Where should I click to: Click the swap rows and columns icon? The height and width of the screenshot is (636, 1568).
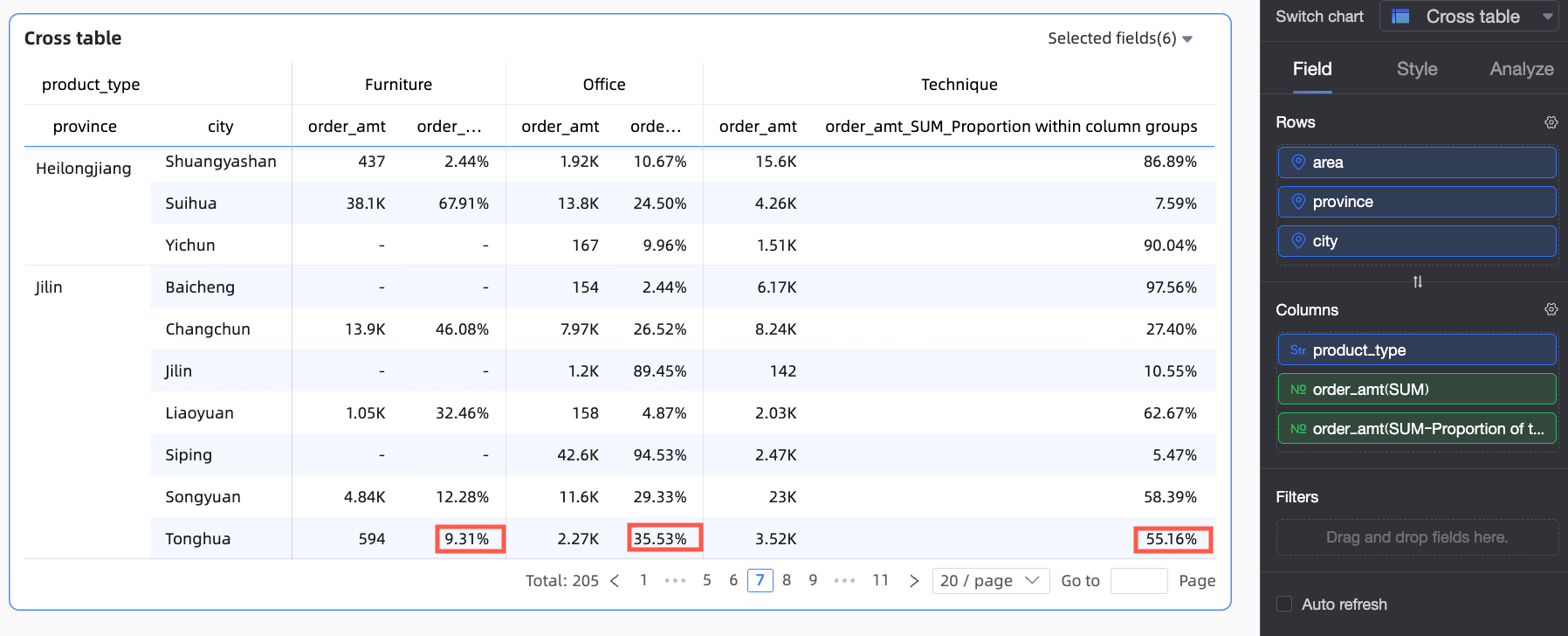pos(1417,281)
